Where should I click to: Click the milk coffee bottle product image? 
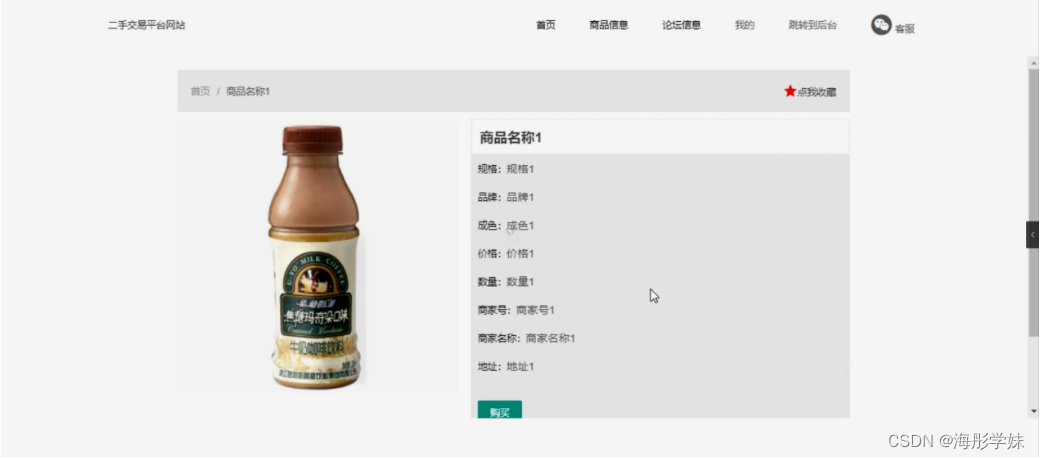pos(317,257)
